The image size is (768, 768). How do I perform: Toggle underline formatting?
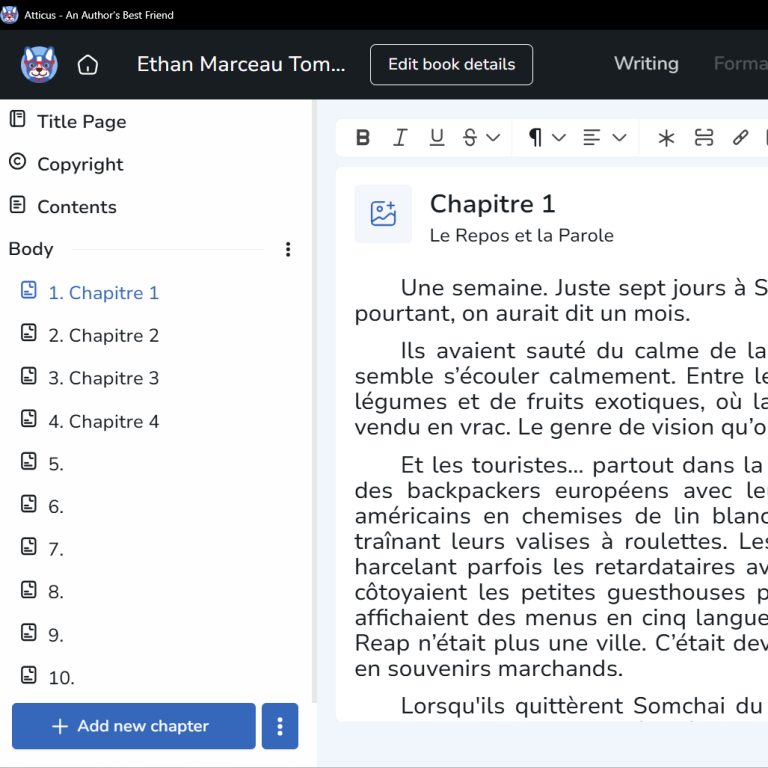[x=437, y=138]
